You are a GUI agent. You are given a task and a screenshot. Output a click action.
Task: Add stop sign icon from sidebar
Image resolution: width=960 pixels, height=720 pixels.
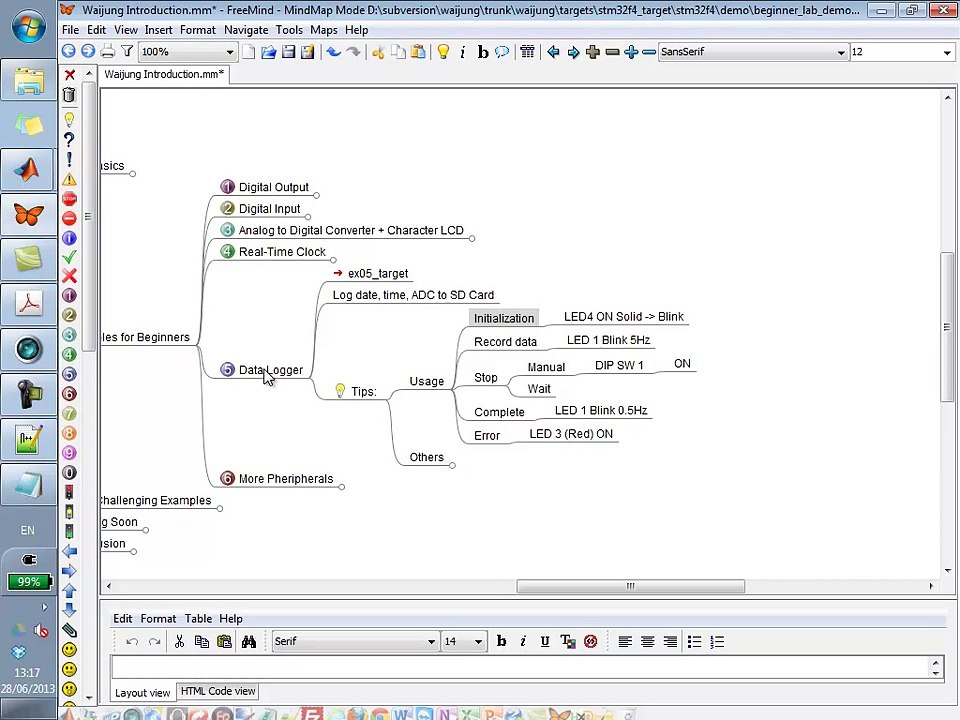(x=69, y=199)
